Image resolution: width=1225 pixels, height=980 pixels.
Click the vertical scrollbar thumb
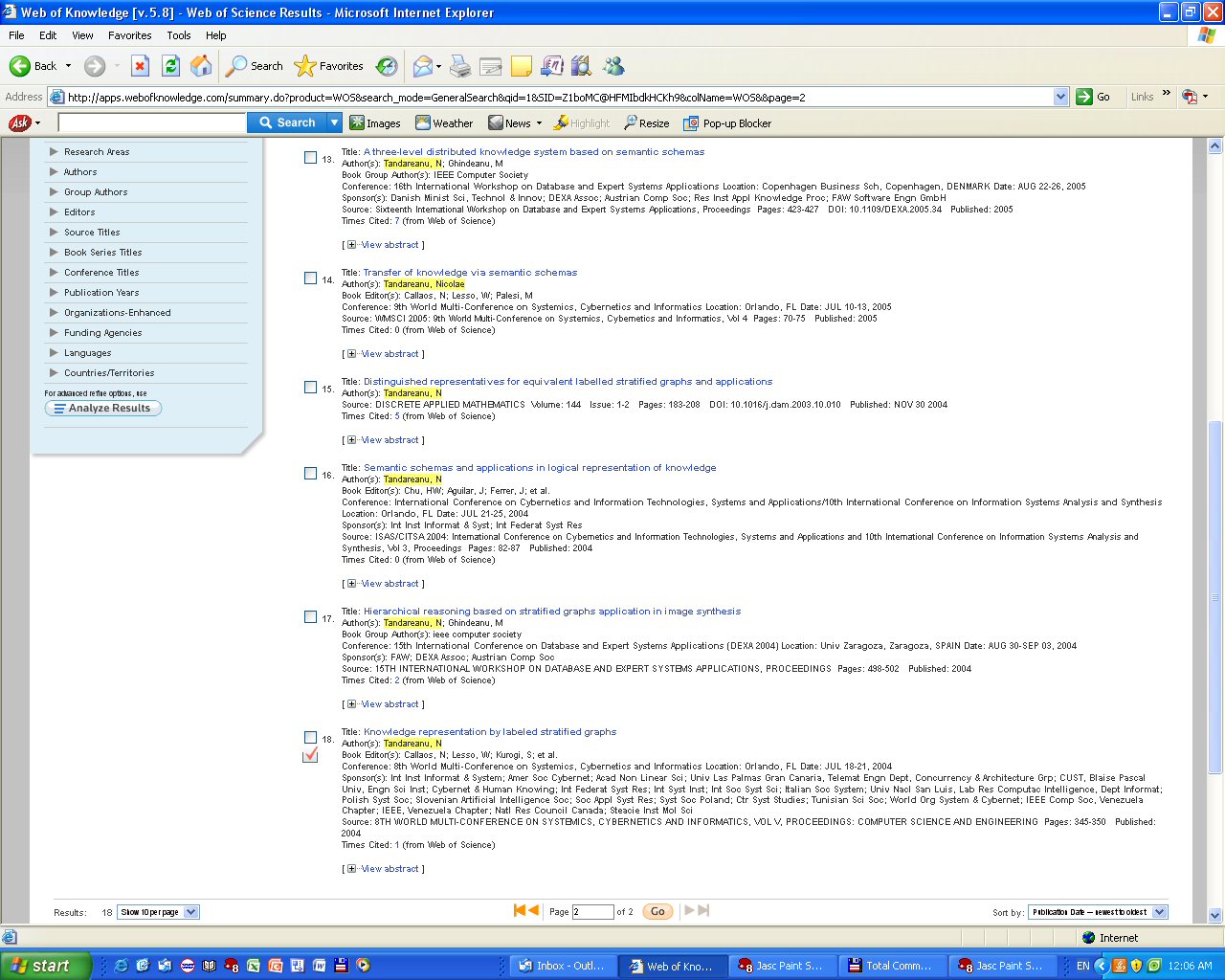(x=1215, y=597)
